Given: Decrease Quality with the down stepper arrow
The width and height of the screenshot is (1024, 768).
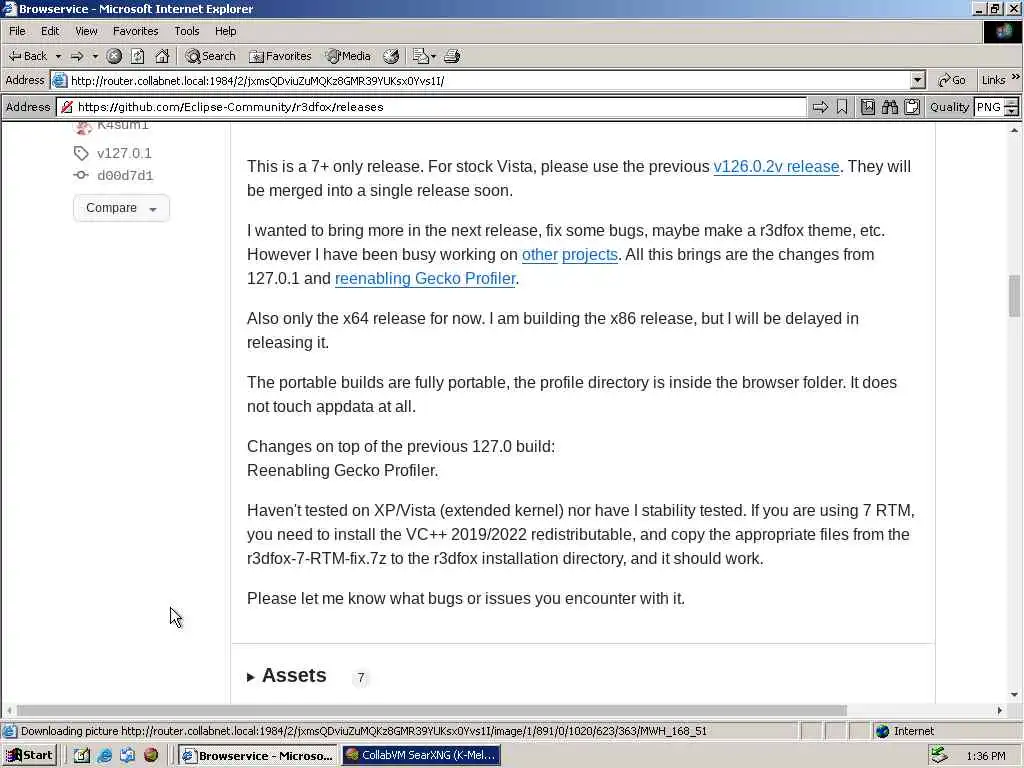Looking at the screenshot, I should pyautogui.click(x=1012, y=112).
